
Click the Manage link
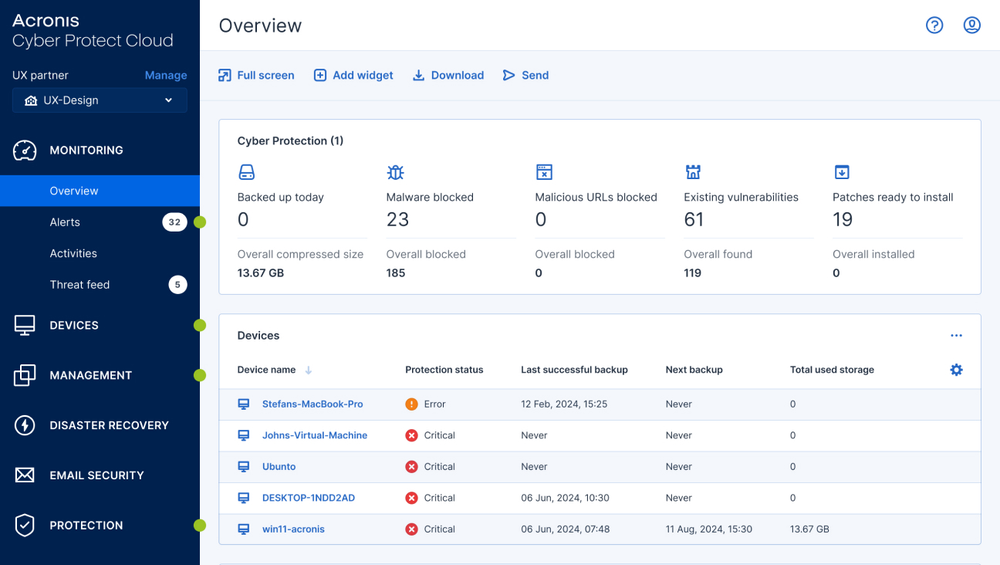coord(165,75)
